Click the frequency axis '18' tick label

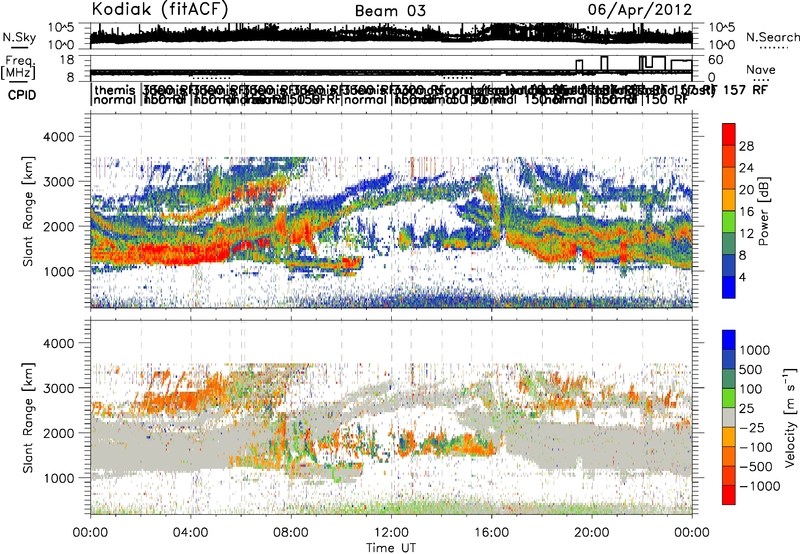tap(66, 60)
